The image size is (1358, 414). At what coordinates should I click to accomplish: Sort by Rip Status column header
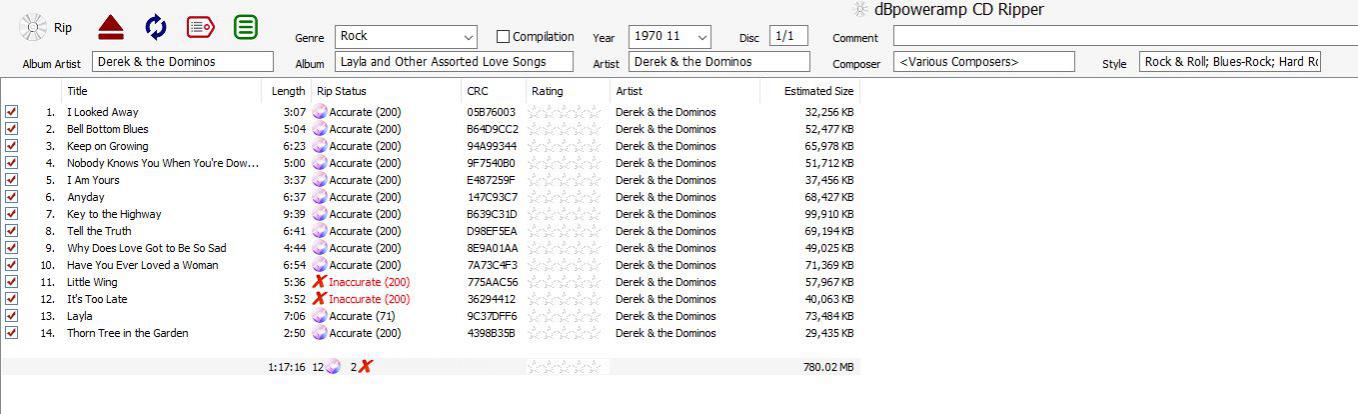pos(338,91)
